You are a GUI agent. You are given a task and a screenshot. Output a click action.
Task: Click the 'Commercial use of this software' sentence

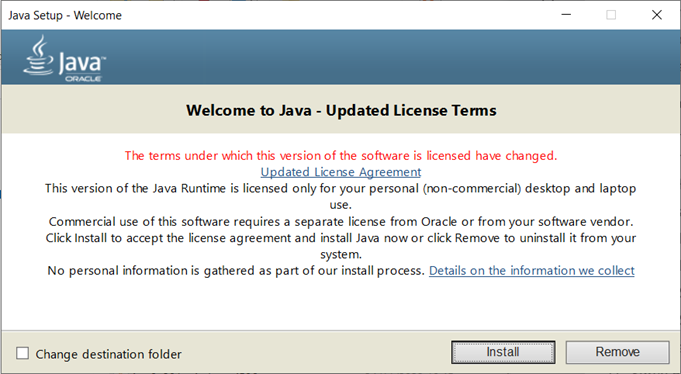[341, 222]
